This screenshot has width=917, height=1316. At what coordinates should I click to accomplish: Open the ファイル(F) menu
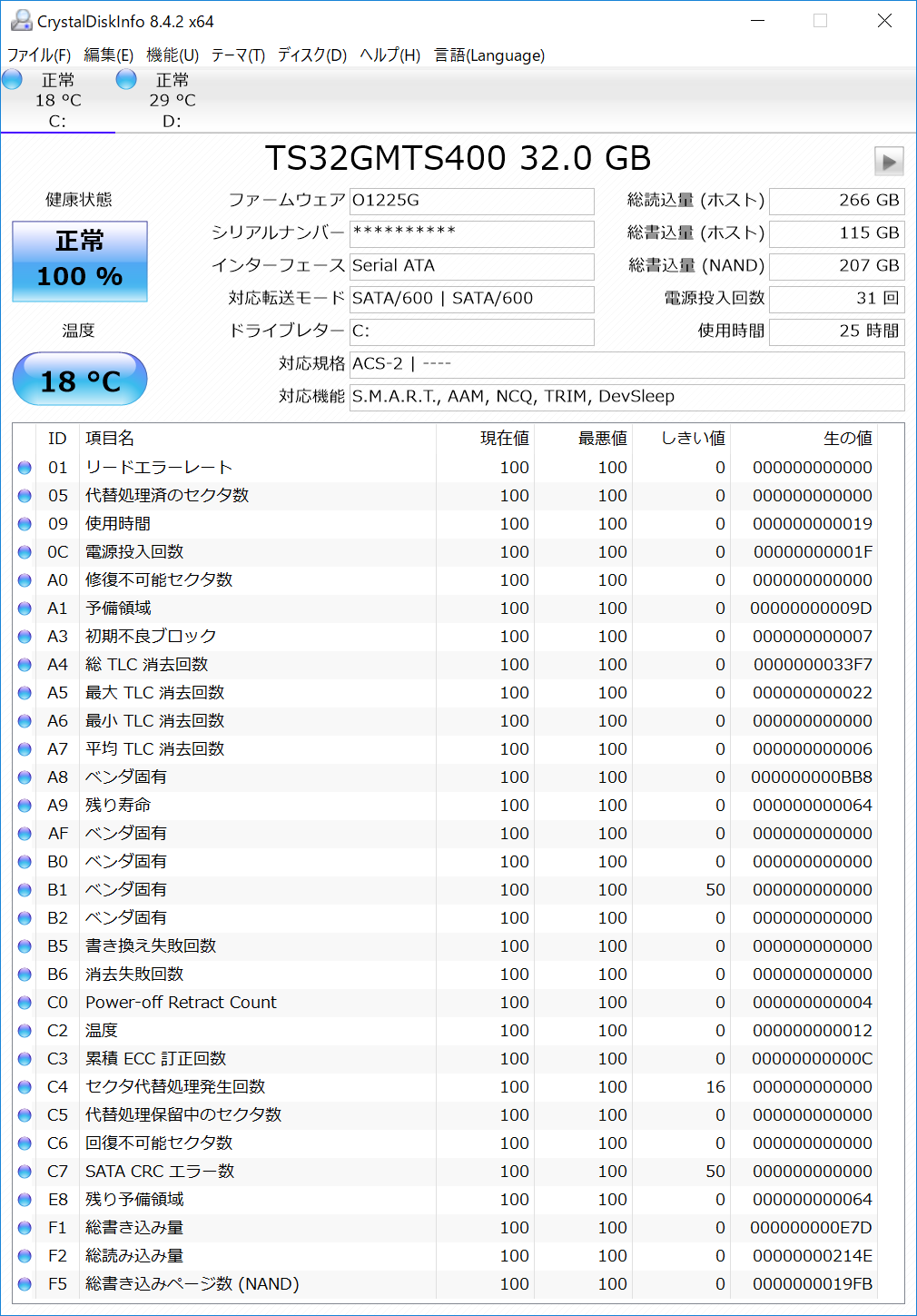pos(39,55)
